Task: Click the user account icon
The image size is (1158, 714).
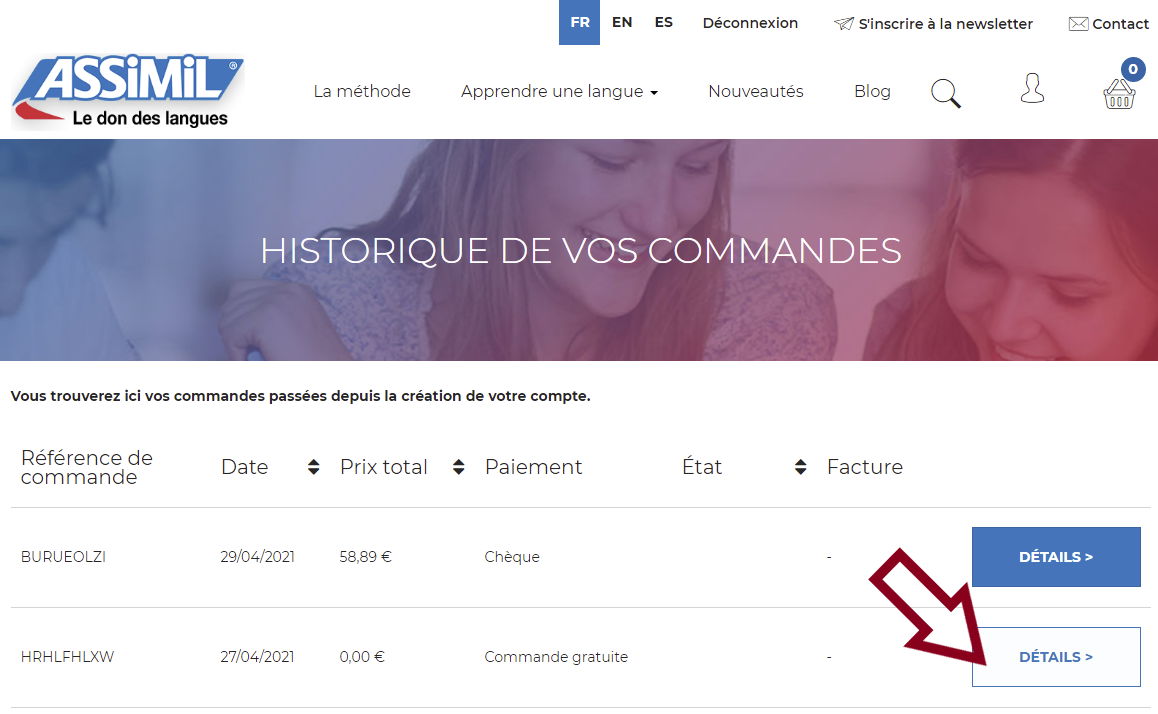Action: [1032, 90]
